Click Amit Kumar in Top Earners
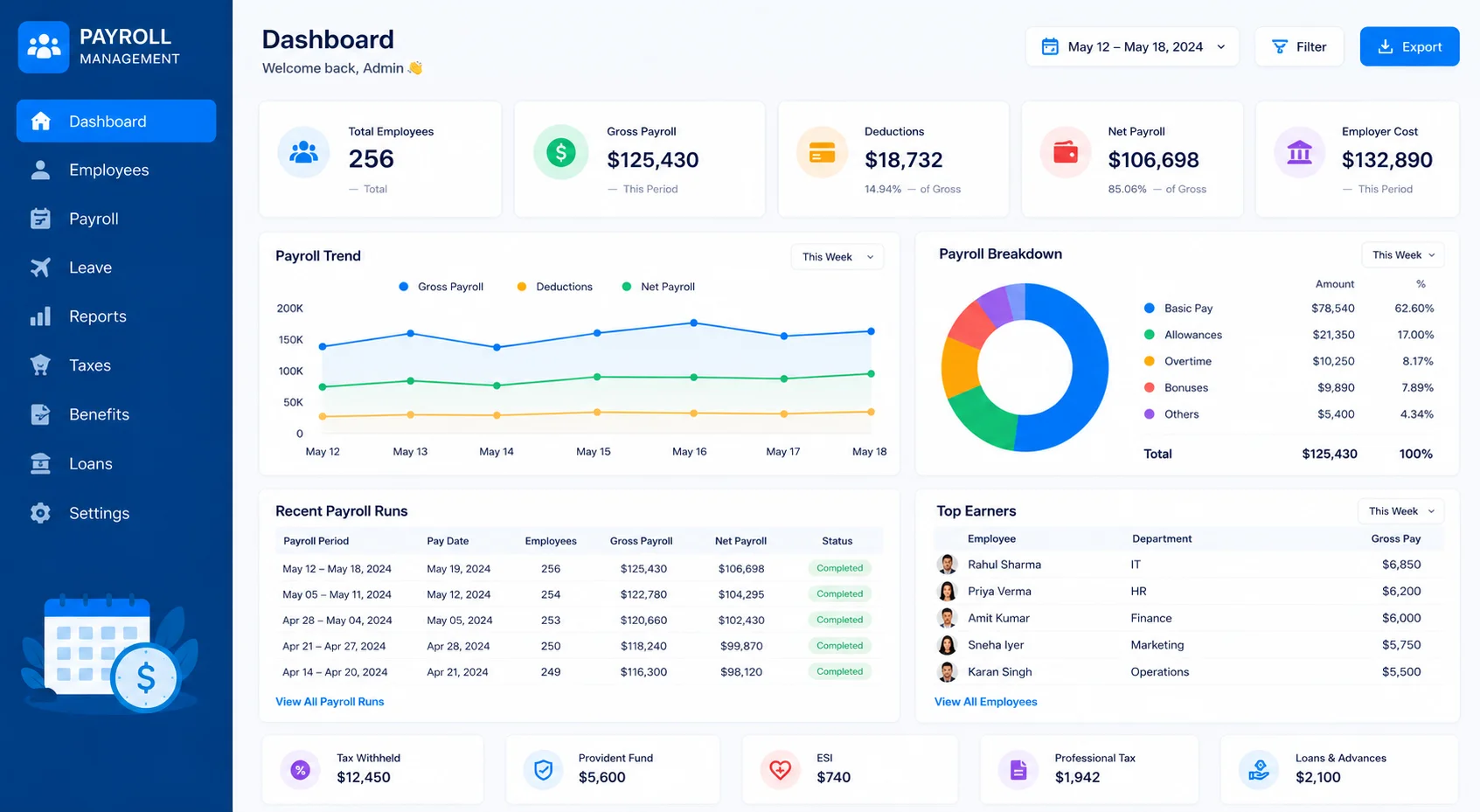This screenshot has height=812, width=1480. 998,618
